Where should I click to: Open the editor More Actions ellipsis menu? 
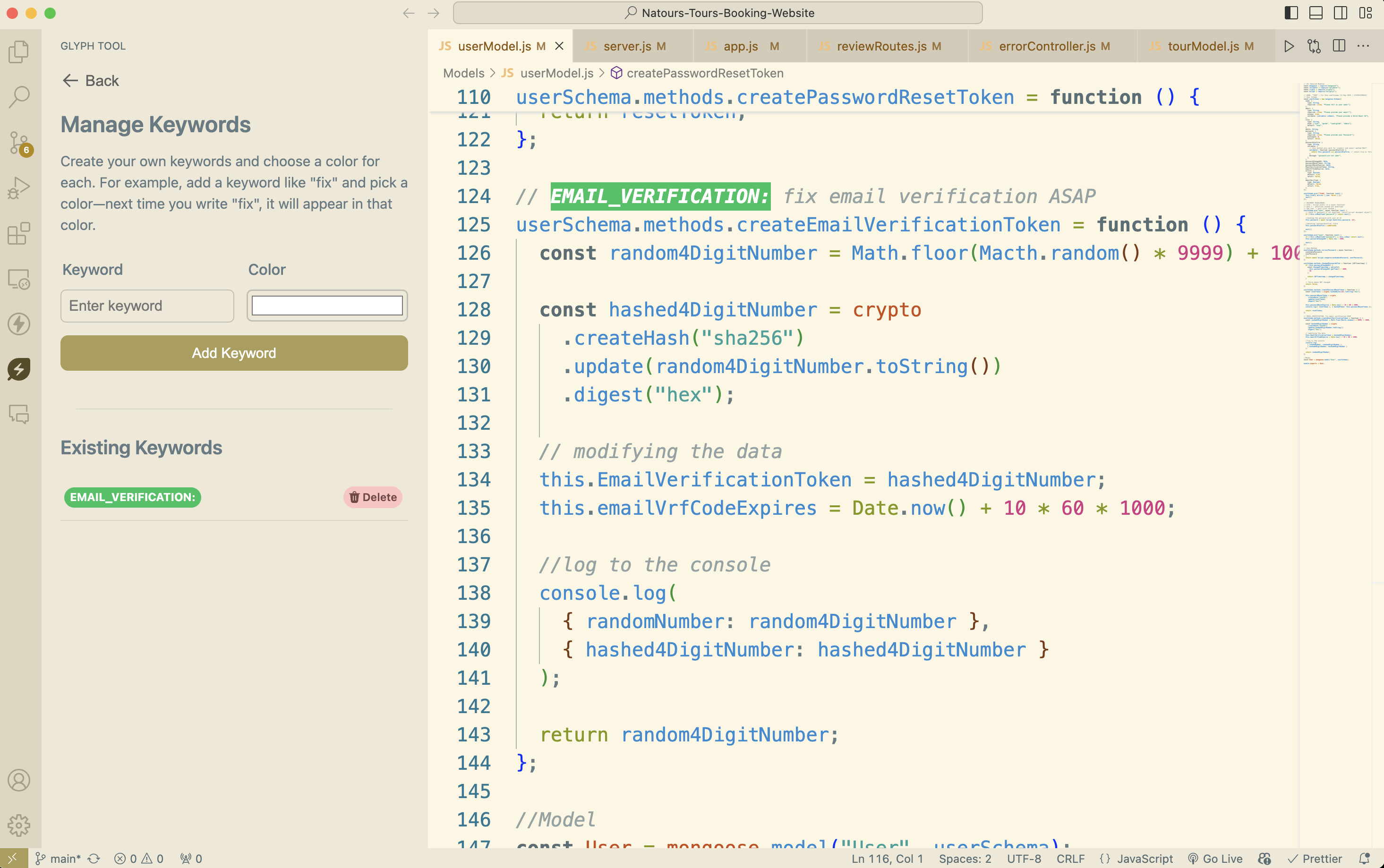click(1363, 46)
